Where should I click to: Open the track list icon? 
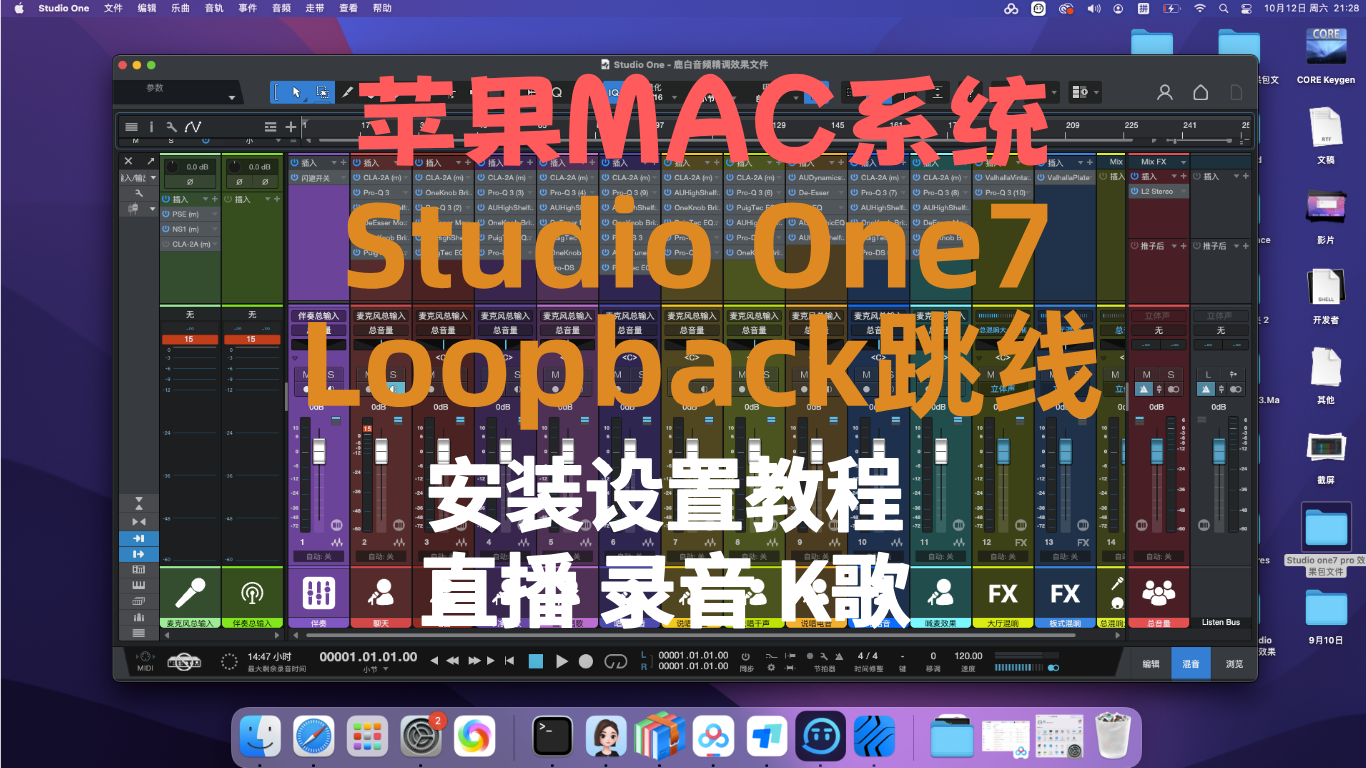[x=131, y=127]
